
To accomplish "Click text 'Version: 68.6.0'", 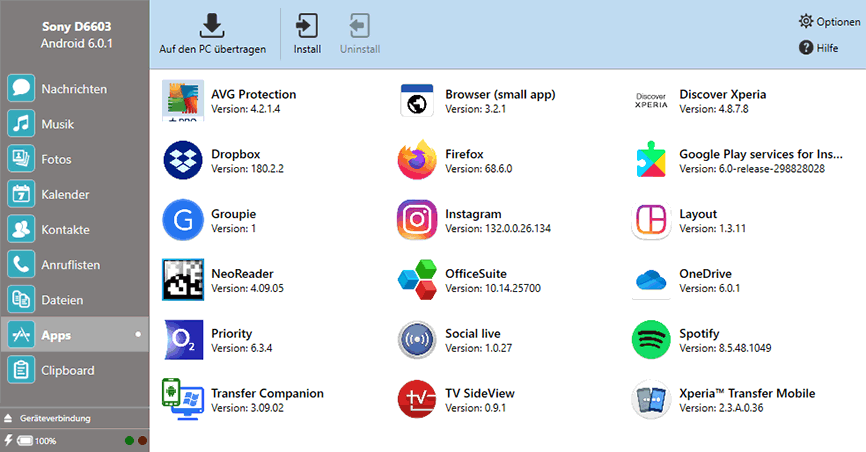I will (x=479, y=169).
